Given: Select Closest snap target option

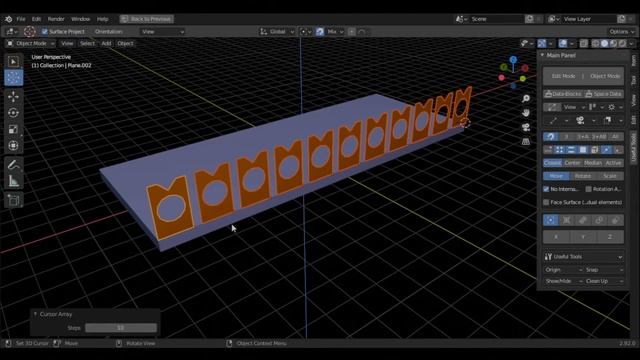Looking at the screenshot, I should [552, 163].
